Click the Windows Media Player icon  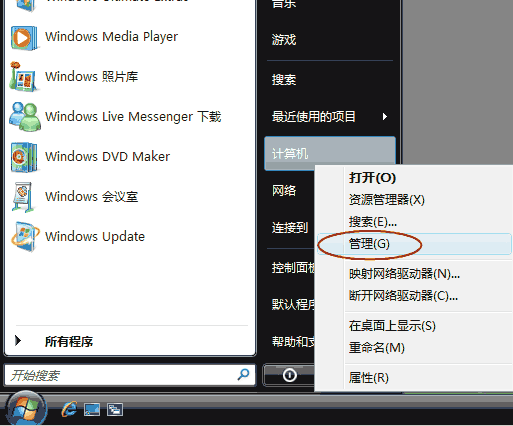(x=24, y=38)
